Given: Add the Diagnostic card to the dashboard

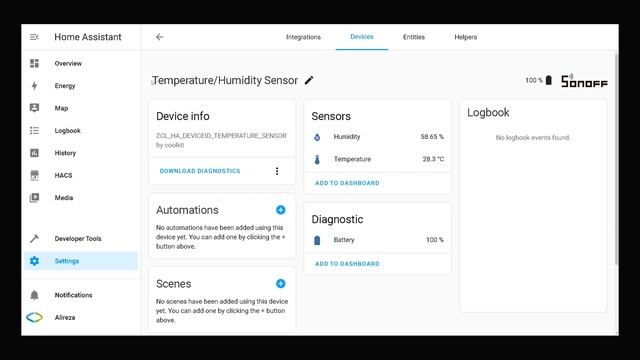Looking at the screenshot, I should (347, 264).
